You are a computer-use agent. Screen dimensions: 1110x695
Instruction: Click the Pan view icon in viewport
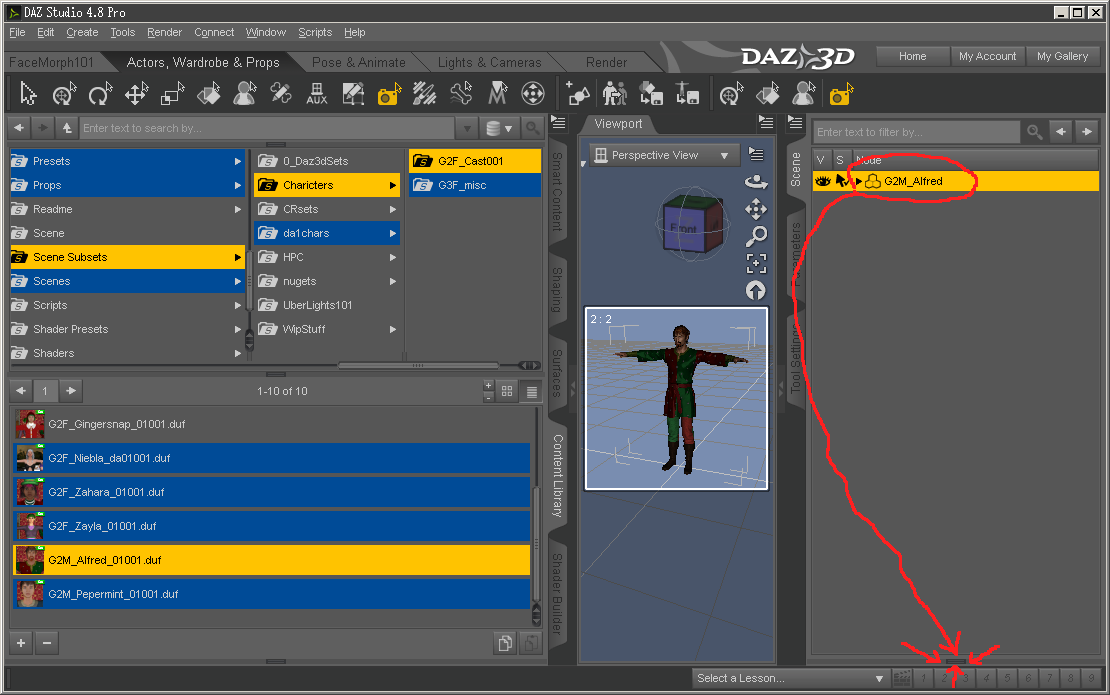coord(756,209)
